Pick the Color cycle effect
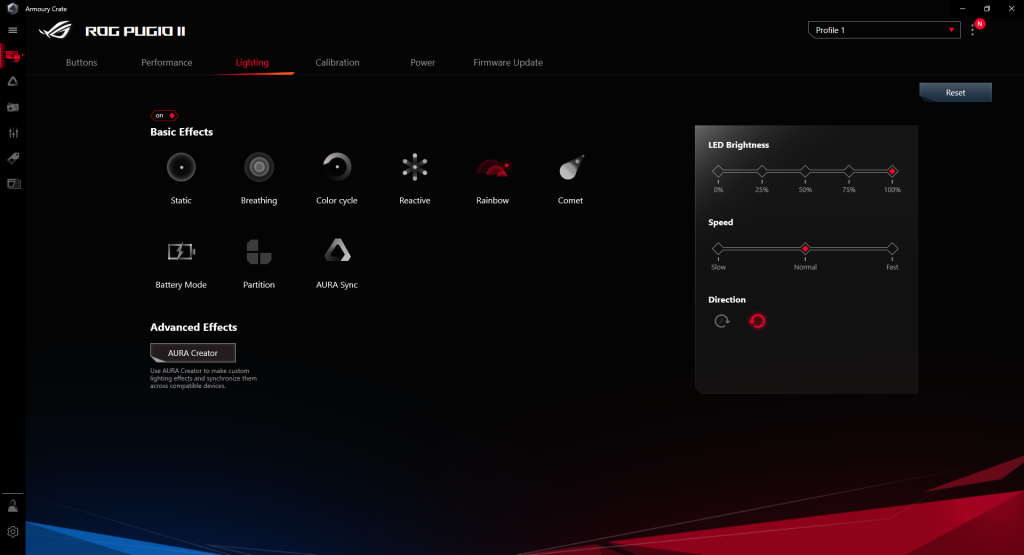1024x555 pixels. [337, 168]
